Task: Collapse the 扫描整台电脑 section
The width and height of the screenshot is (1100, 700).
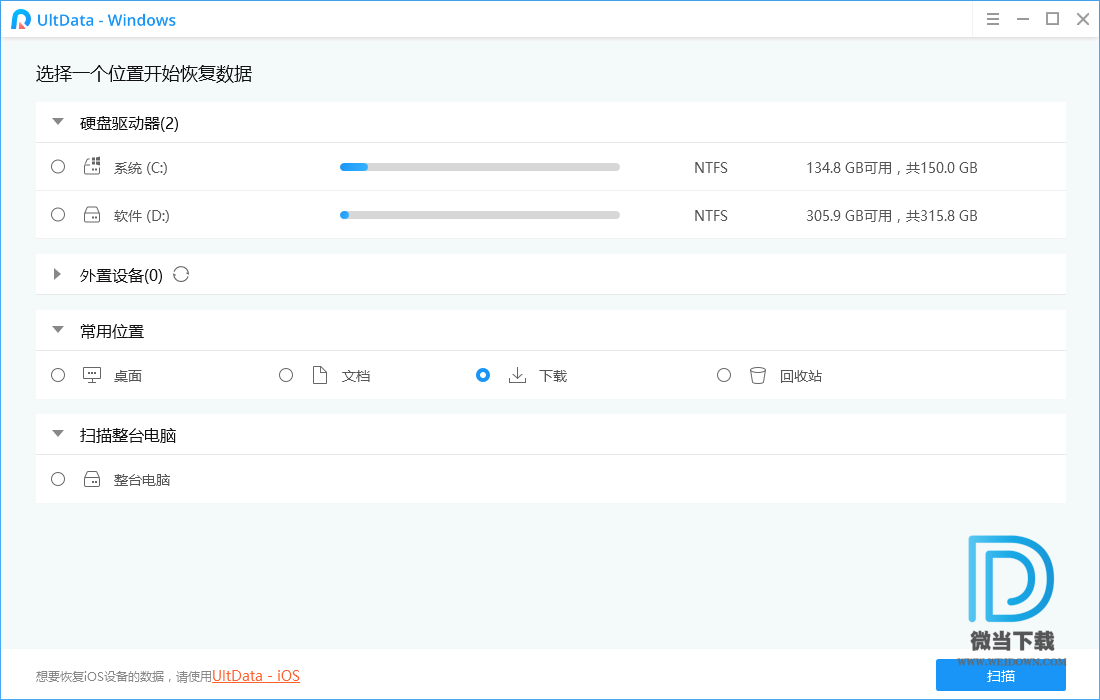Action: [58, 433]
